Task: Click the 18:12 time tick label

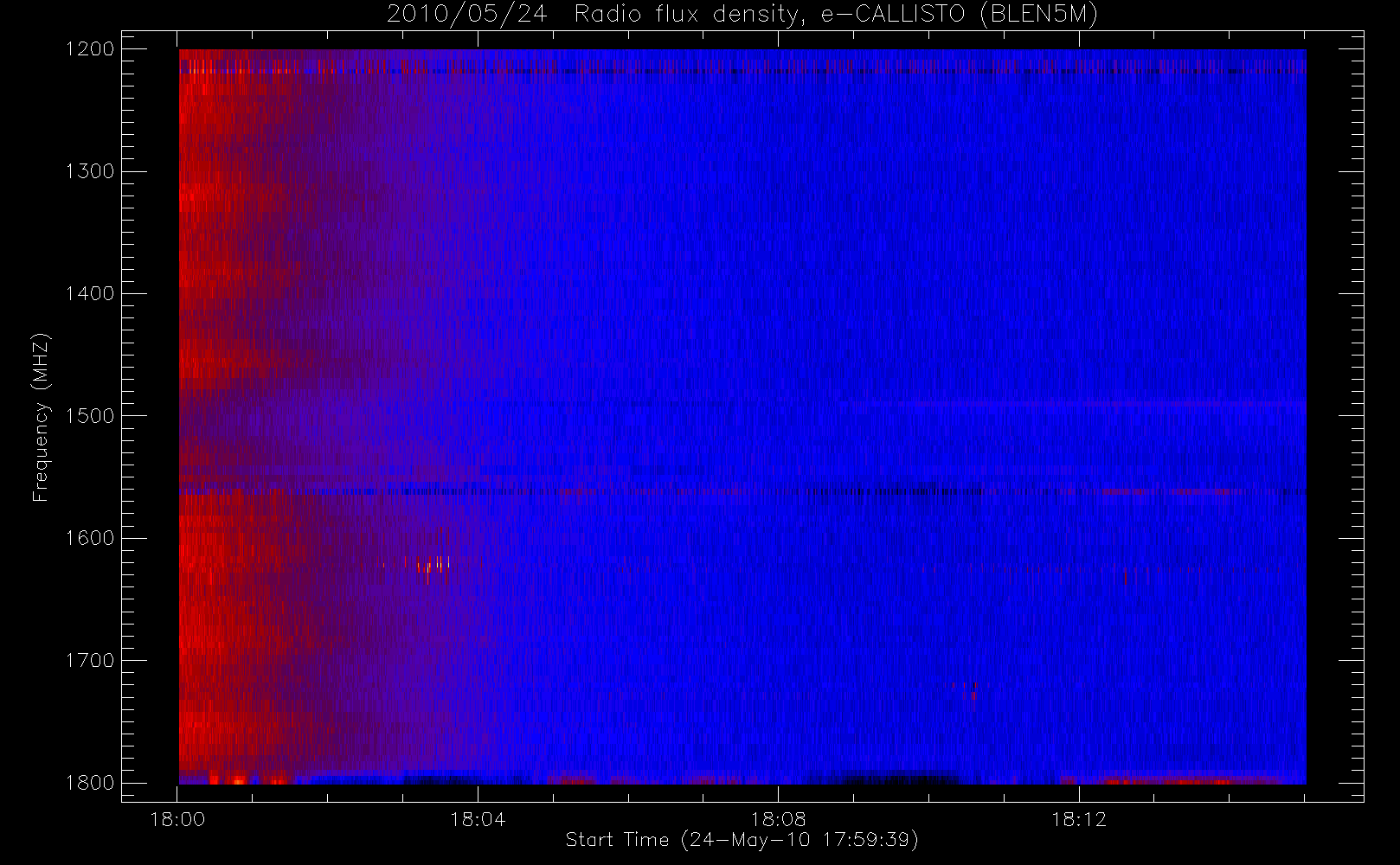Action: pyautogui.click(x=1079, y=819)
